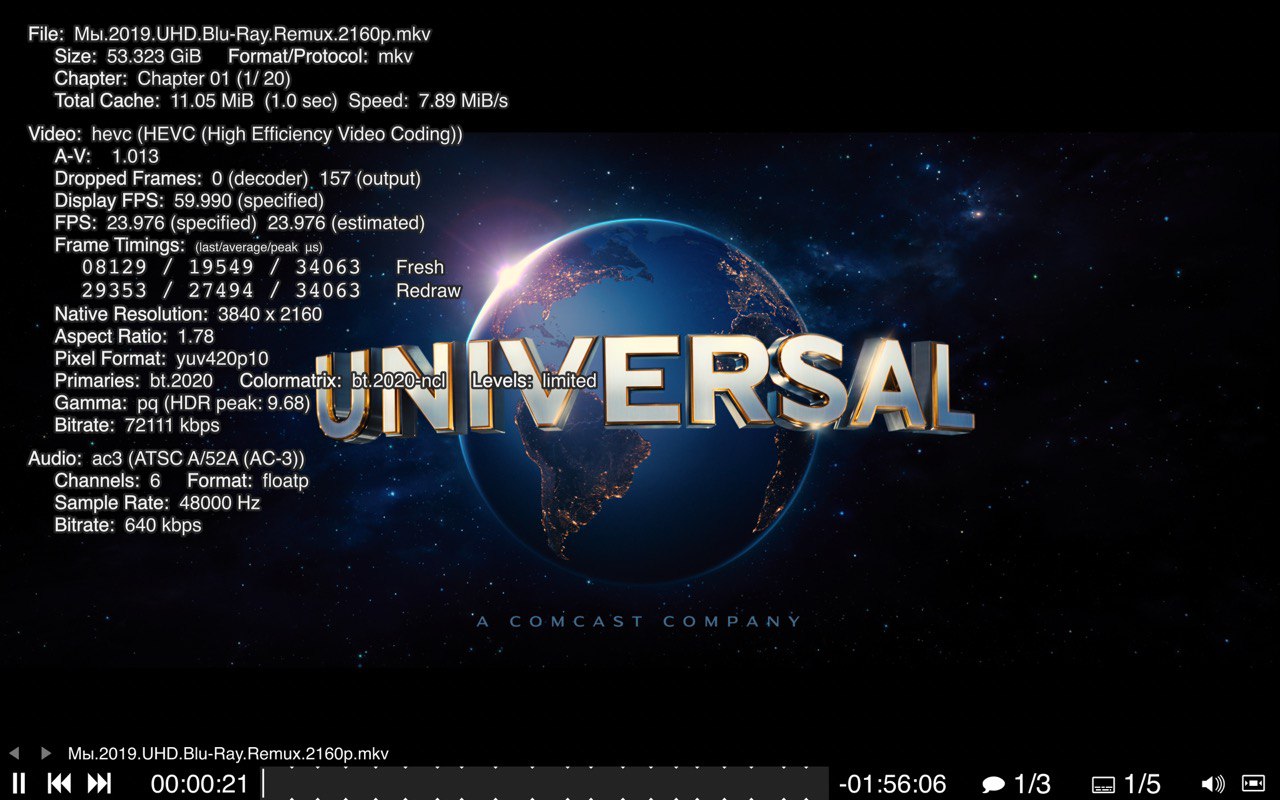Click the "Sample Rate: 48000 Hz" stat
Image resolution: width=1280 pixels, height=800 pixels.
pos(157,503)
